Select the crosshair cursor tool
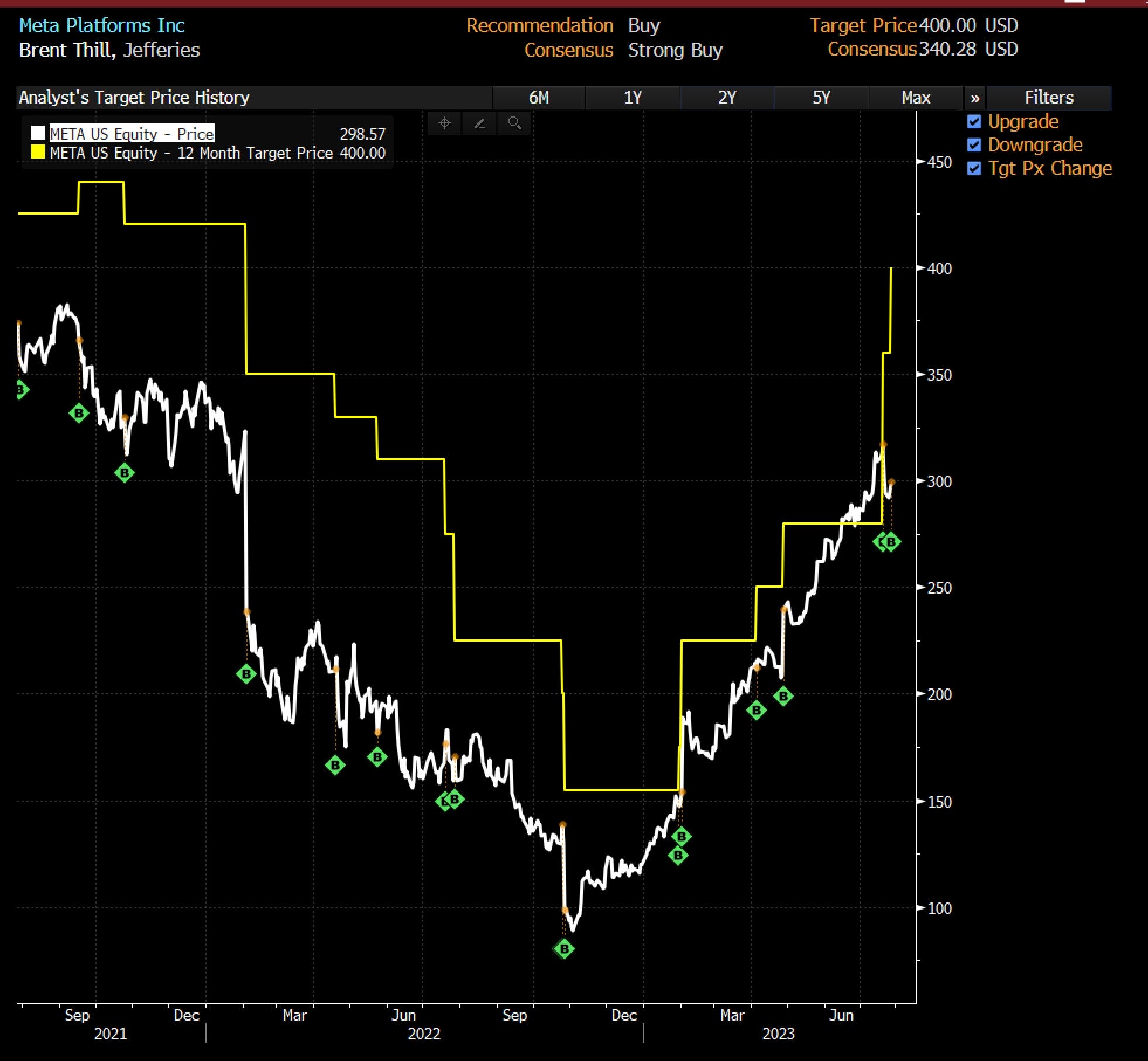1148x1061 pixels. coord(445,123)
